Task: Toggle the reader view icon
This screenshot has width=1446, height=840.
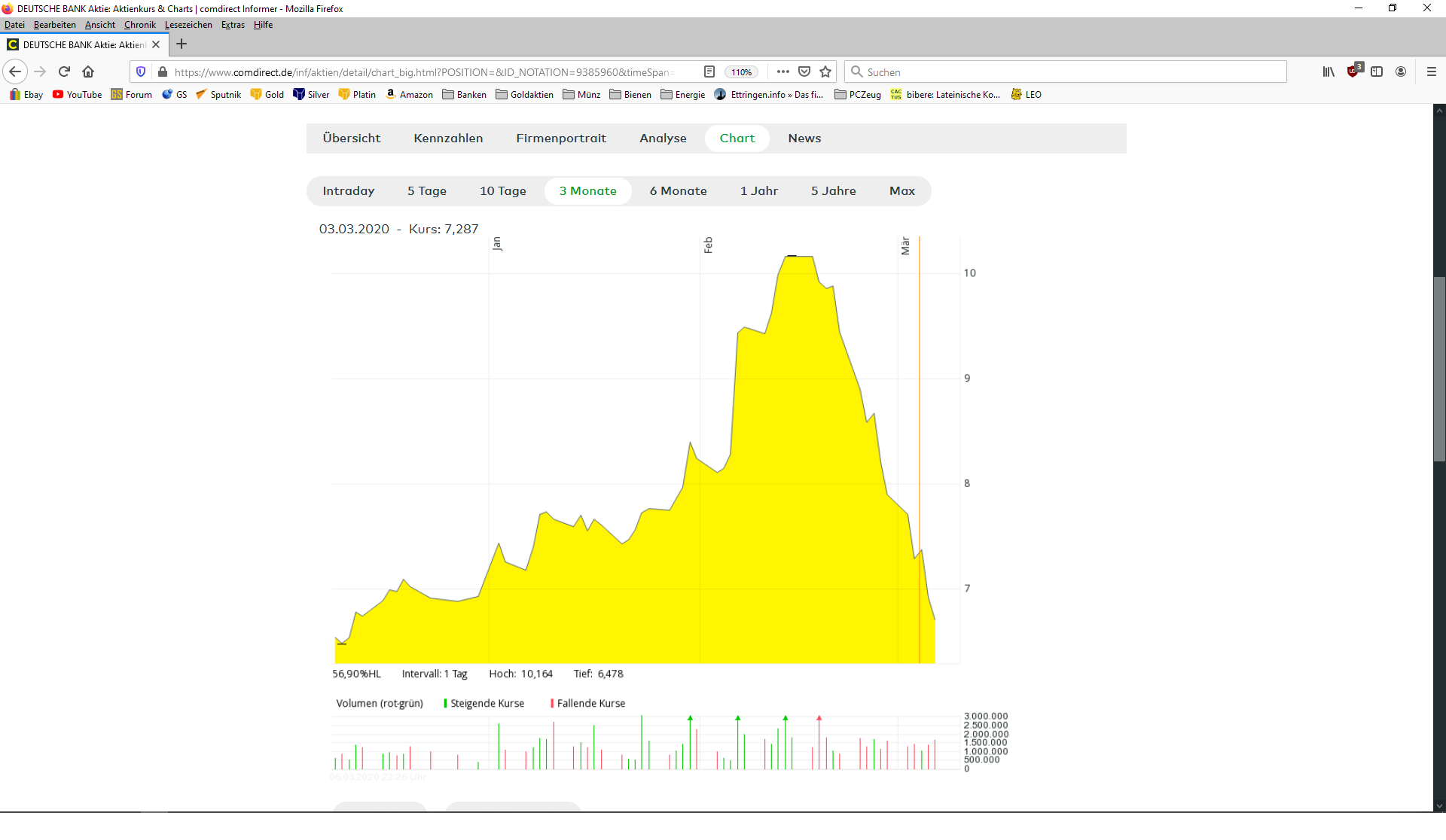Action: point(709,72)
